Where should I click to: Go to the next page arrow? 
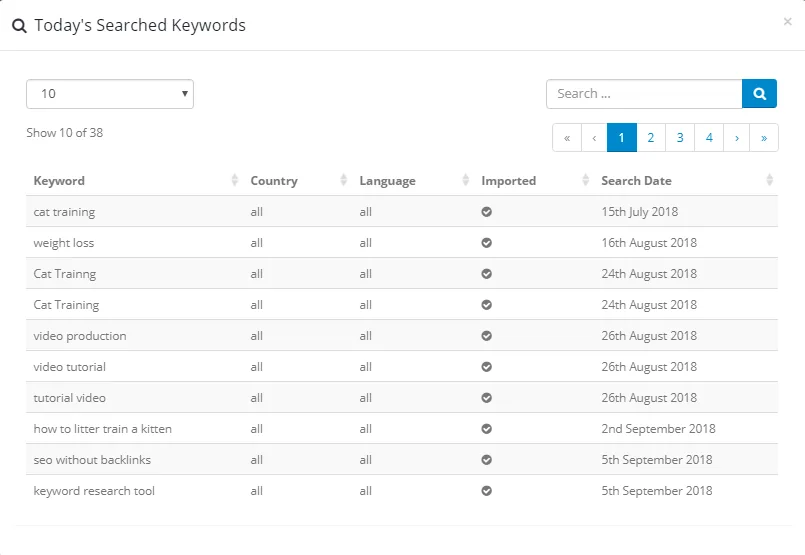[x=737, y=138]
